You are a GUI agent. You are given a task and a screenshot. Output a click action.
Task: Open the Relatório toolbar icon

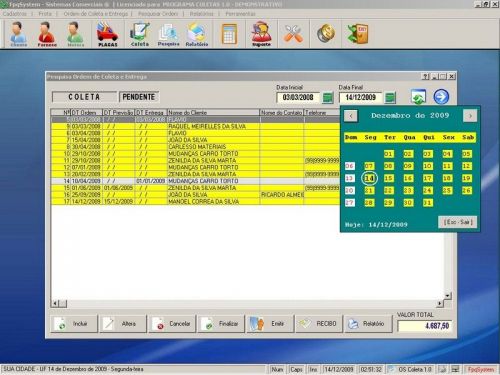(x=197, y=34)
